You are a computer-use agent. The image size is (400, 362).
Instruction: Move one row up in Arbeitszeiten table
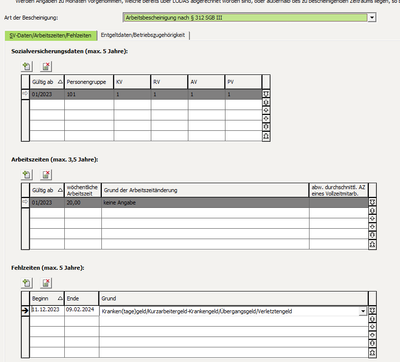point(372,219)
